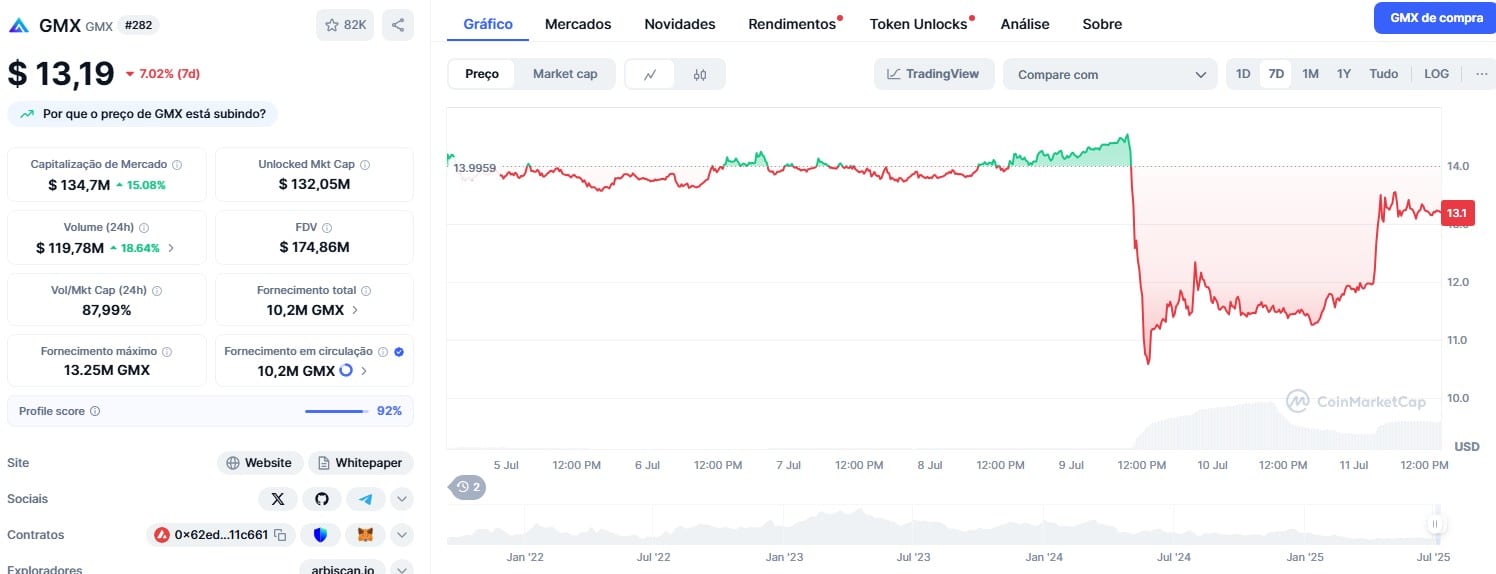Click info icon beside FDV
1496x574 pixels.
pyautogui.click(x=327, y=227)
